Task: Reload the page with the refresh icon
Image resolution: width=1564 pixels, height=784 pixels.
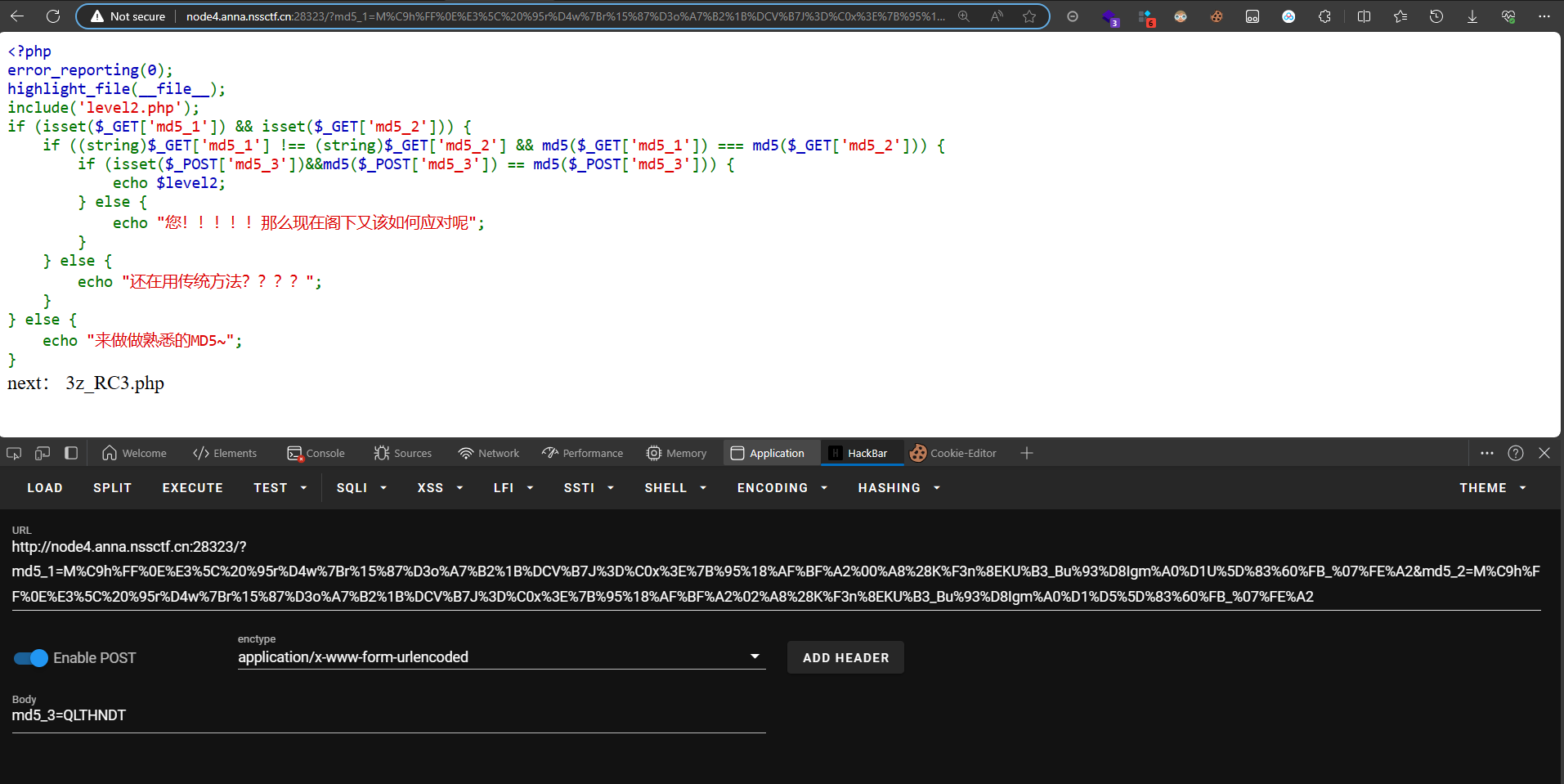Action: tap(53, 16)
